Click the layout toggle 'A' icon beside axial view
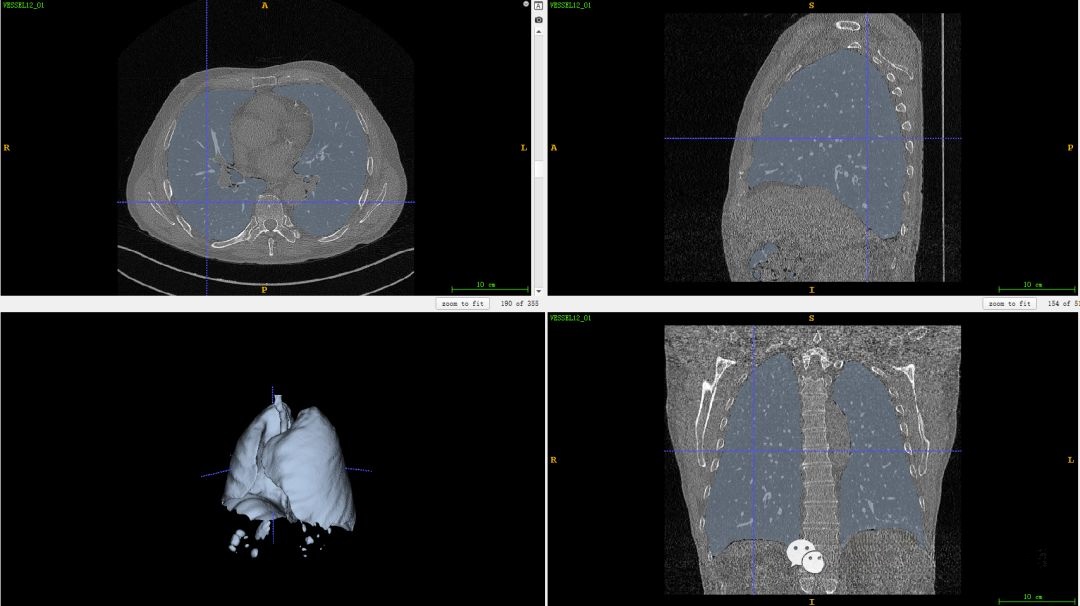Viewport: 1080px width, 606px height. [x=539, y=6]
